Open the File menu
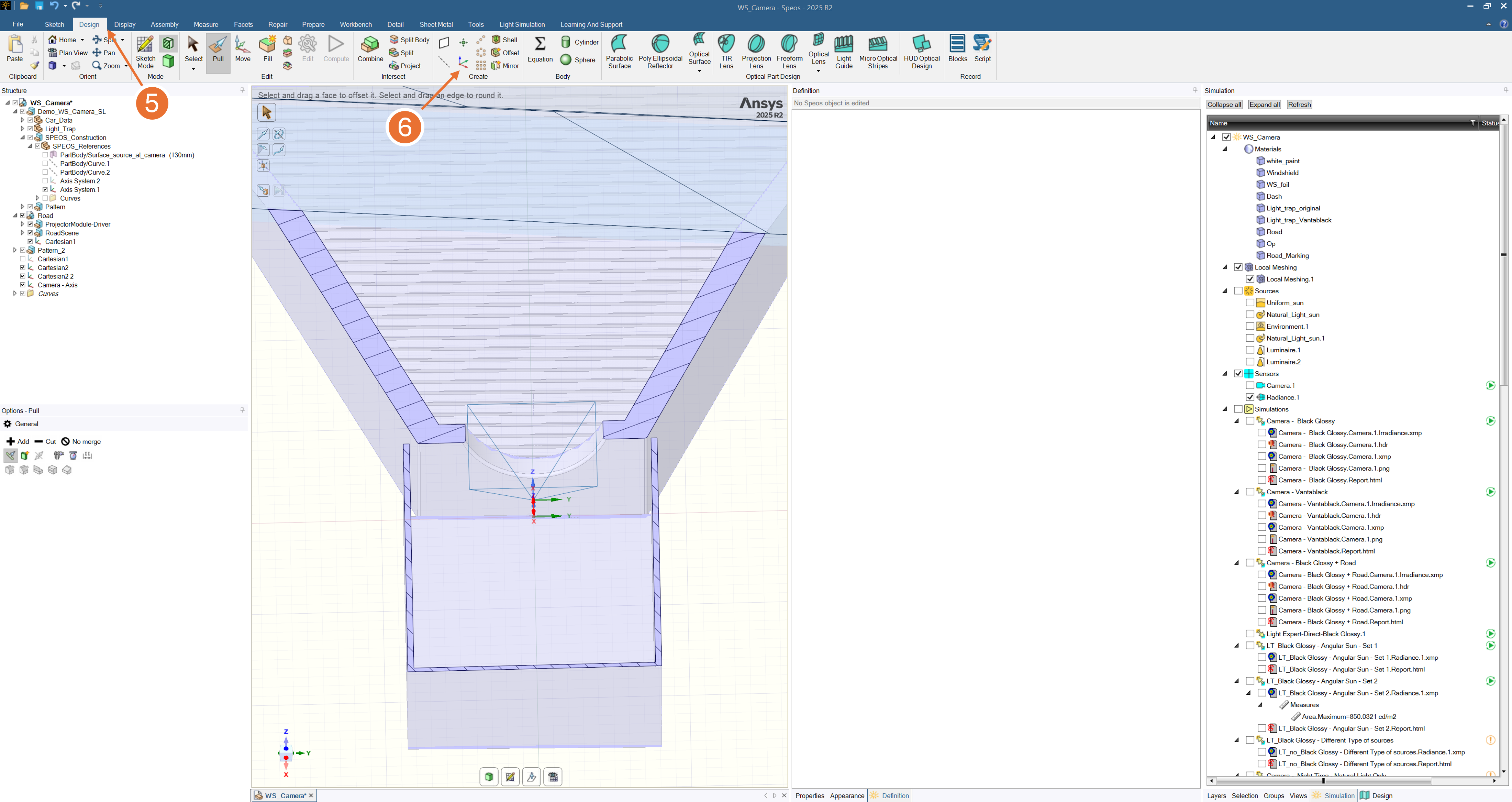This screenshot has width=1512, height=802. pyautogui.click(x=18, y=25)
